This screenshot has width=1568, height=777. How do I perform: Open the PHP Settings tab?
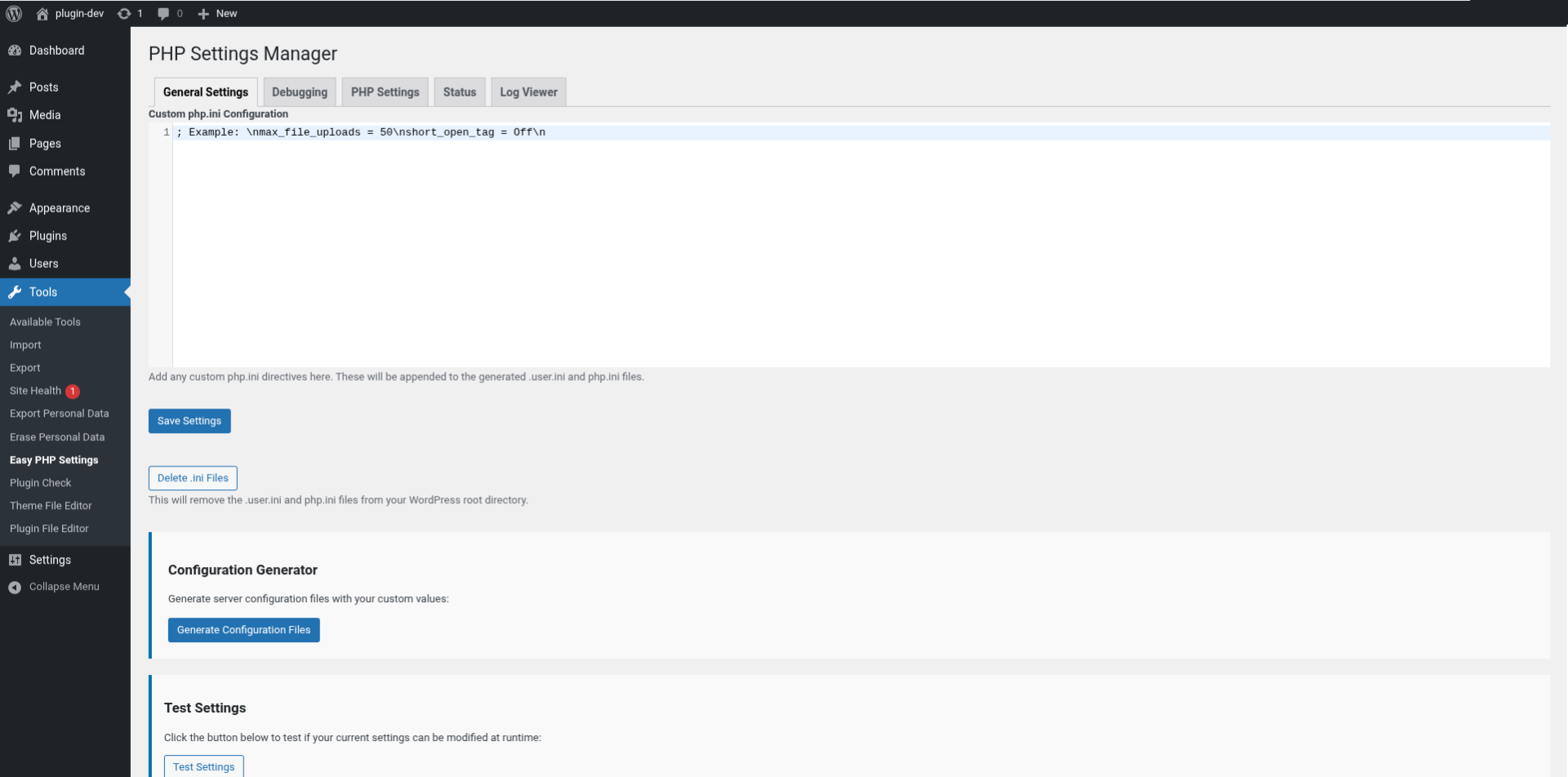[x=385, y=92]
